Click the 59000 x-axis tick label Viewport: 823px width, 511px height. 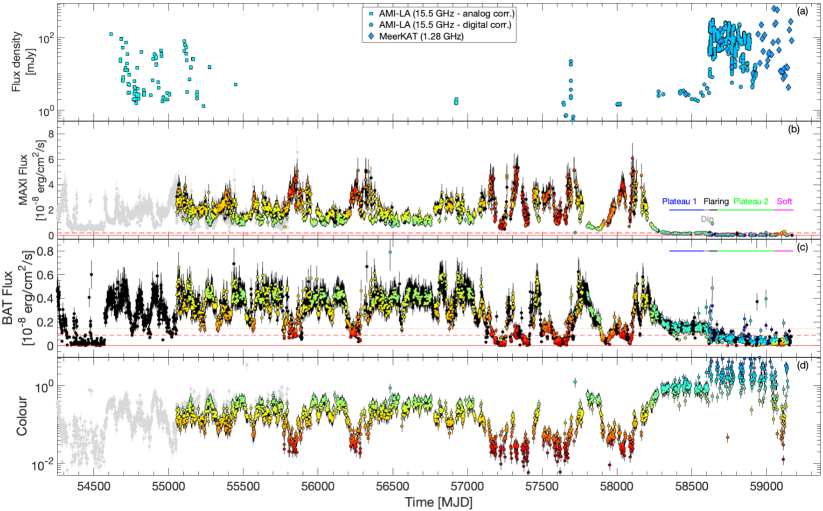pos(766,486)
